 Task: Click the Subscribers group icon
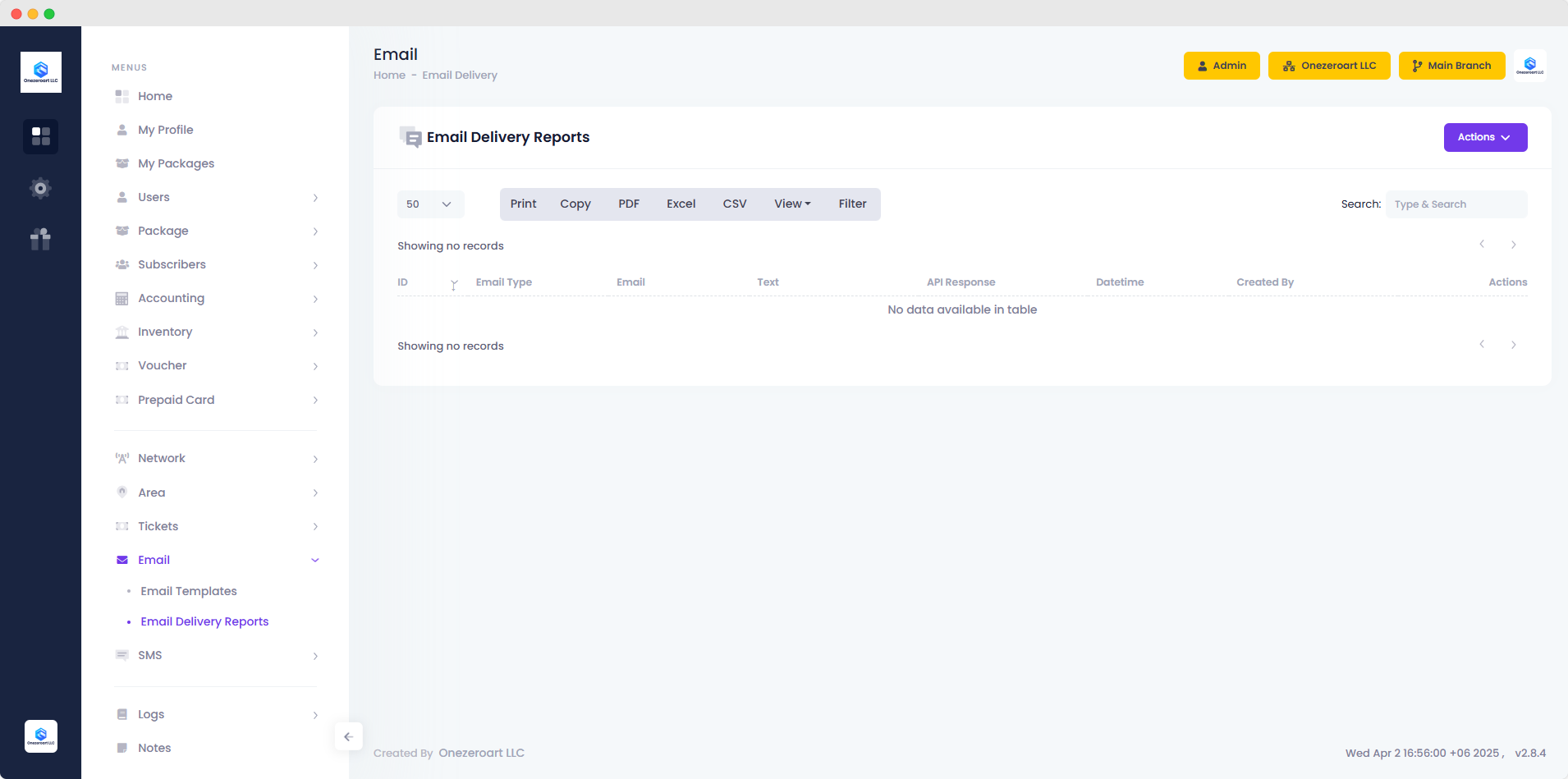[x=122, y=264]
